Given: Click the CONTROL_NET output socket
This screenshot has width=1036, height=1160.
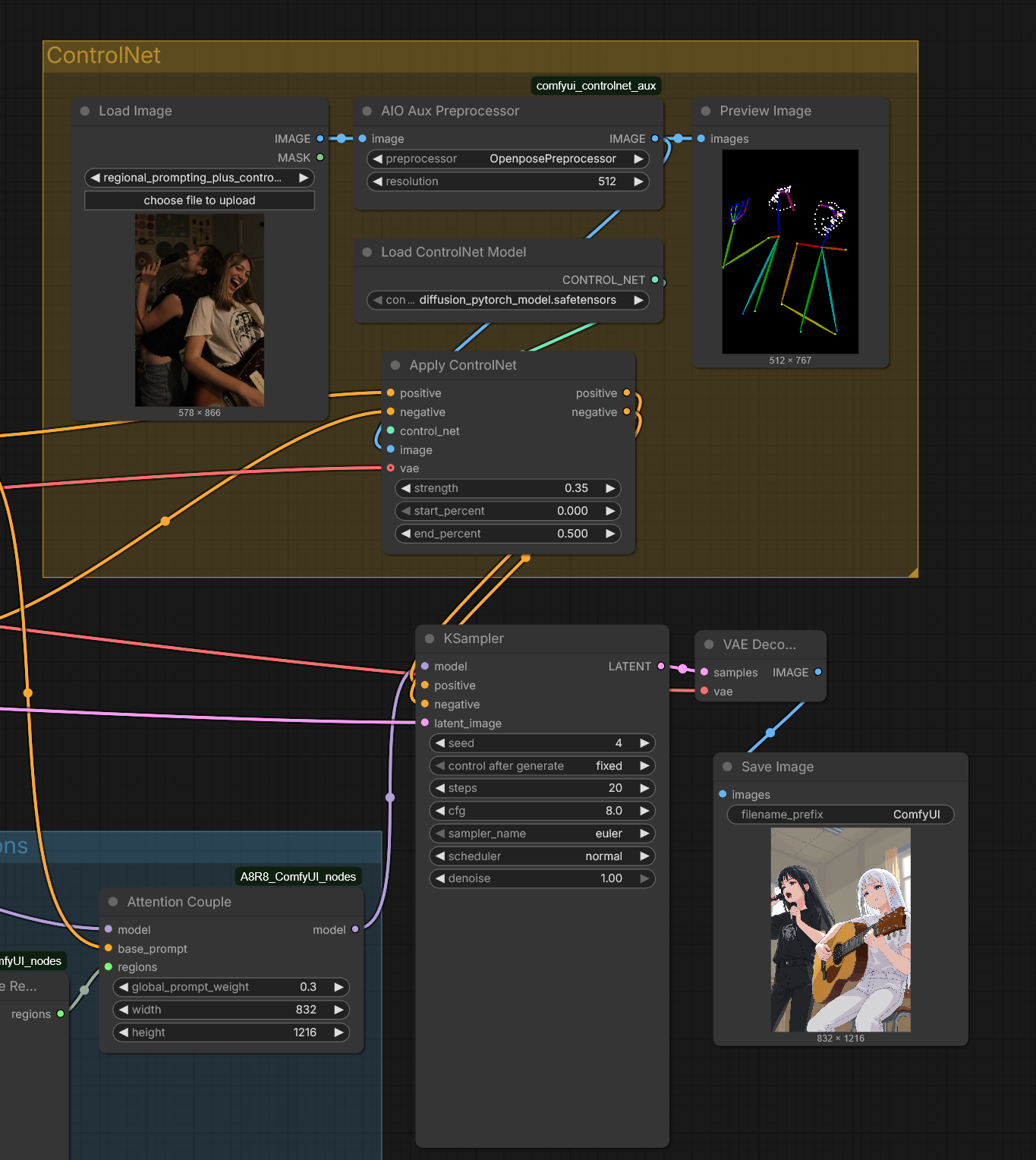Looking at the screenshot, I should (x=655, y=280).
